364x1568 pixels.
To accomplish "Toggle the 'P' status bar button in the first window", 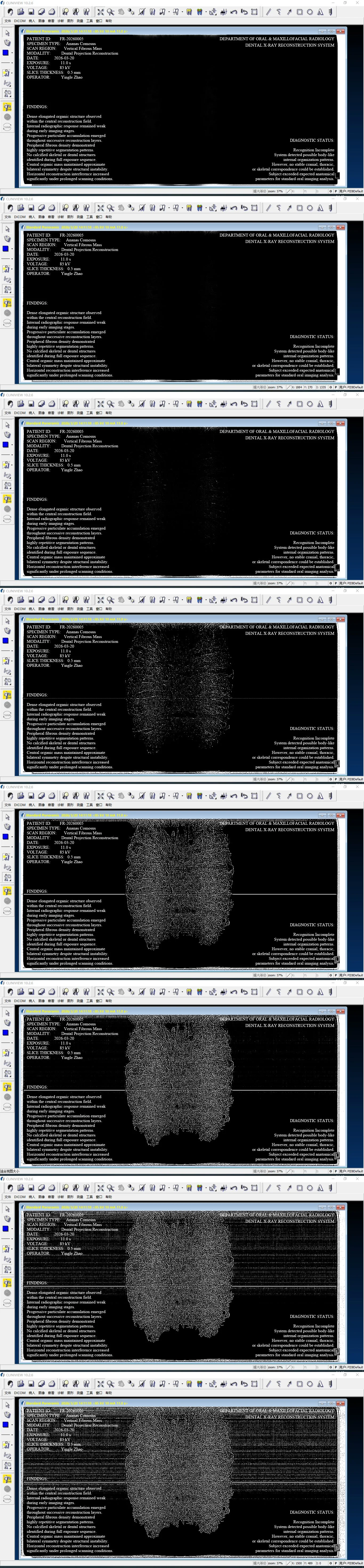I will (x=335, y=191).
